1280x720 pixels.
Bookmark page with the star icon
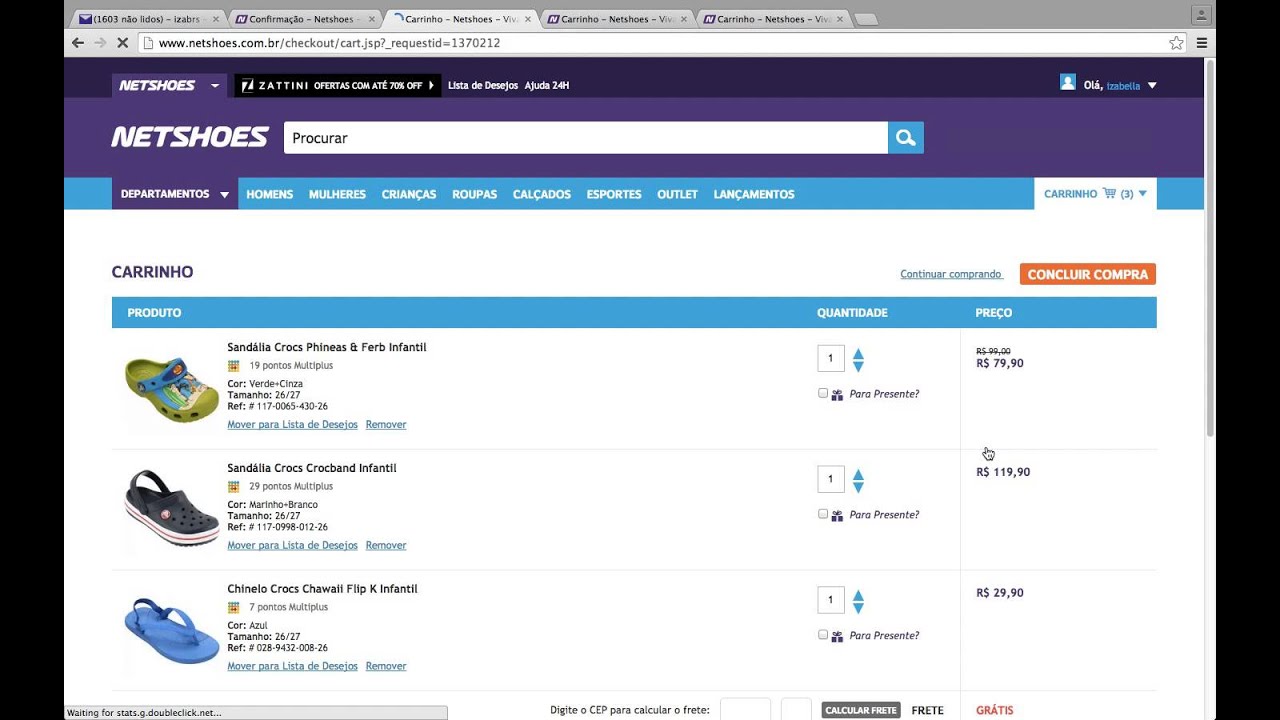click(1176, 43)
